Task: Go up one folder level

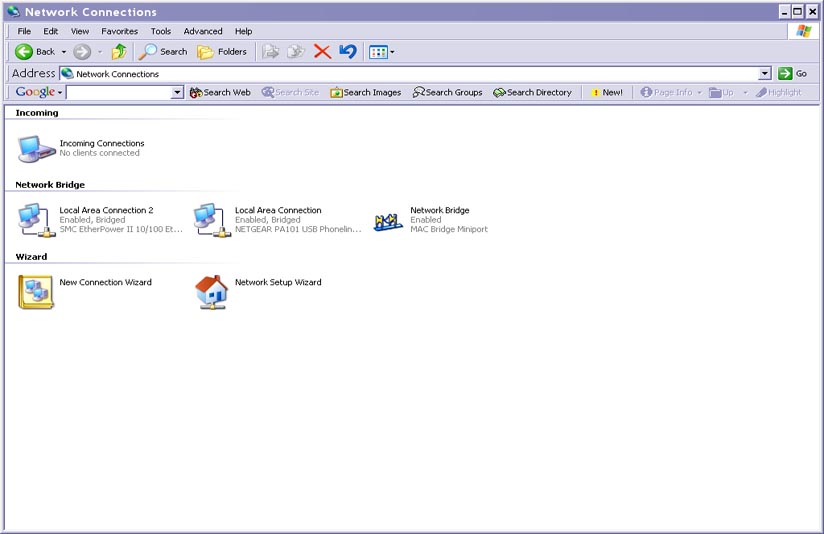Action: [119, 52]
